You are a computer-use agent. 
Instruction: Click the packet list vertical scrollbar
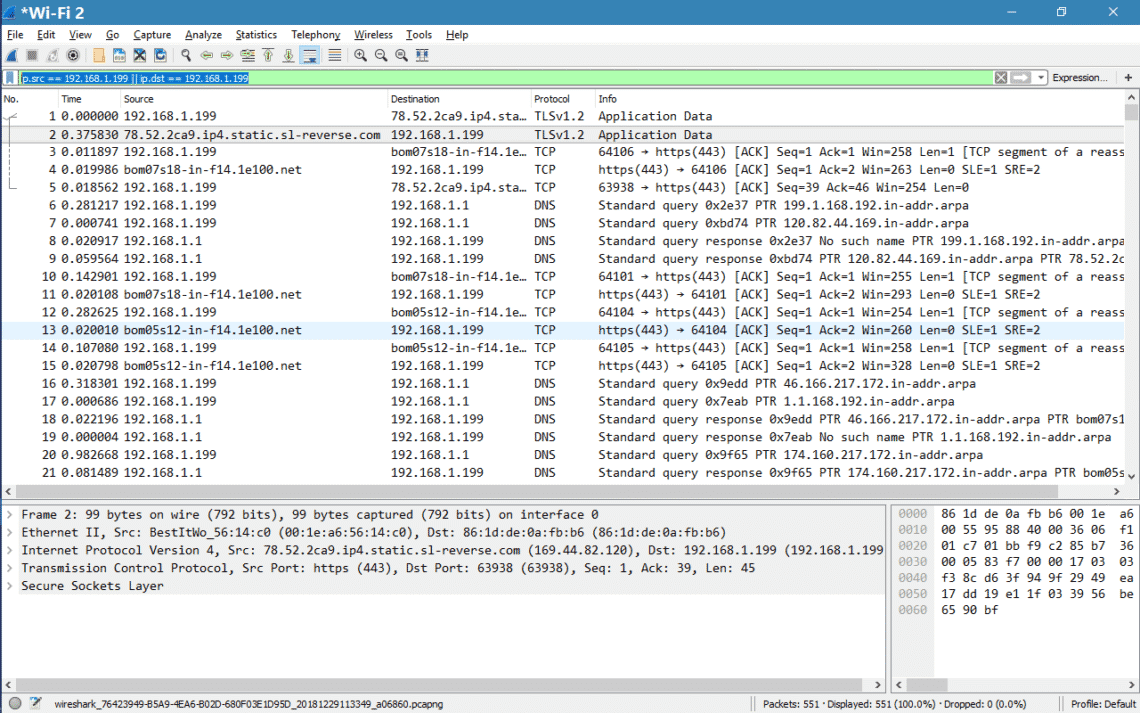point(1131,287)
